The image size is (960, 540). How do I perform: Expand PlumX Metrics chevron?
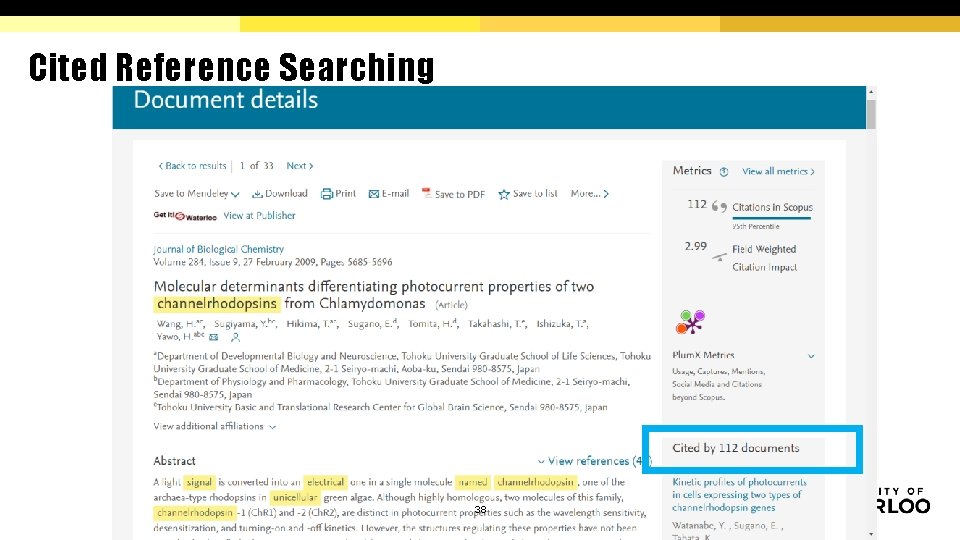point(811,356)
